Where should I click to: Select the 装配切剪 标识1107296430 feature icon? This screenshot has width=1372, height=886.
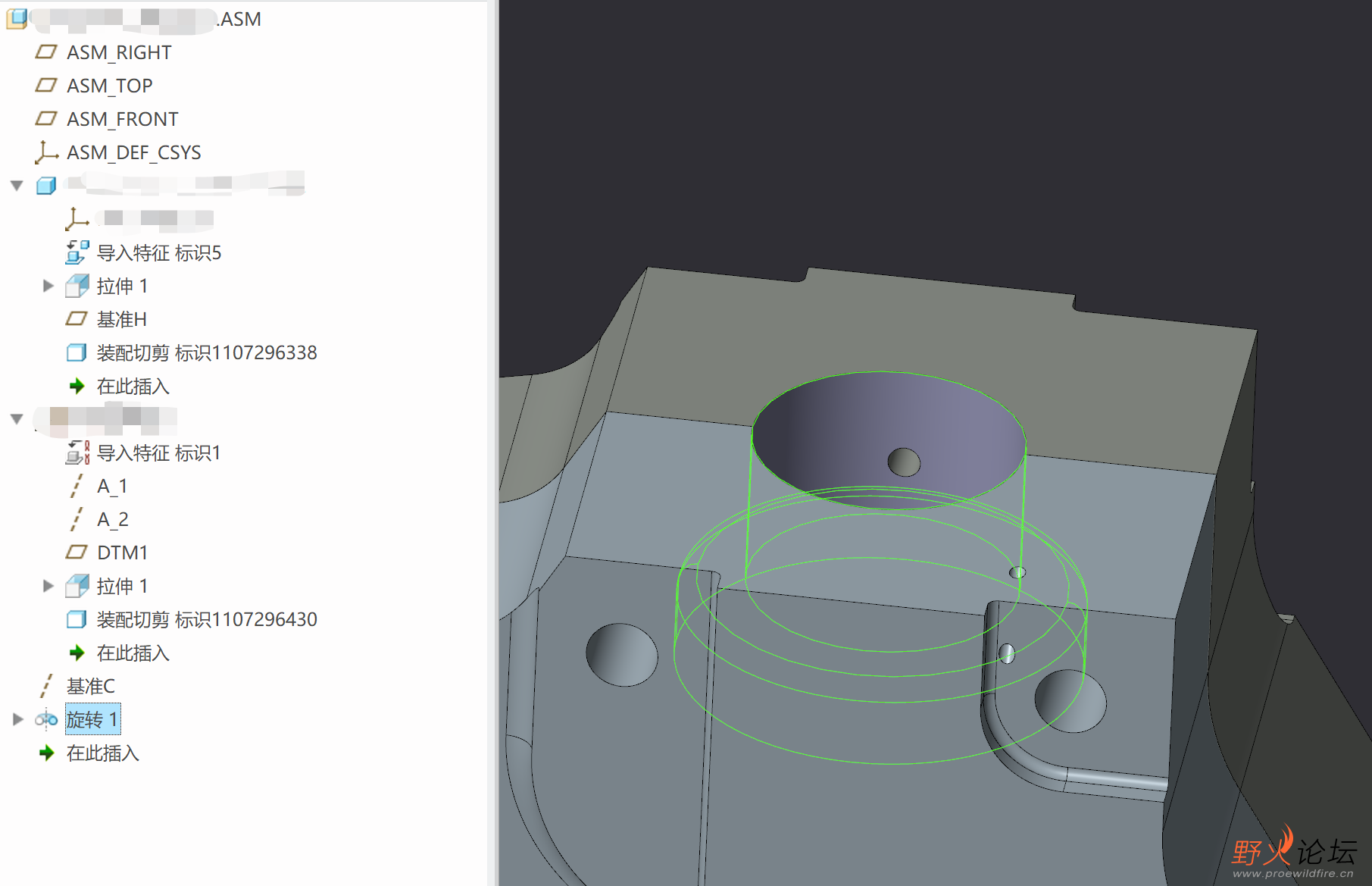pos(77,619)
